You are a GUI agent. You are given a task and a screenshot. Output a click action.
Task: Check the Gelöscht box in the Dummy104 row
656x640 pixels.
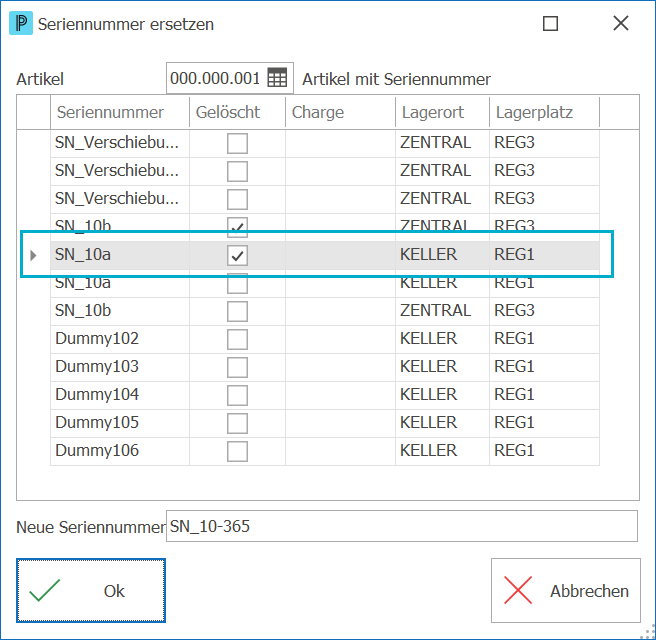(237, 395)
